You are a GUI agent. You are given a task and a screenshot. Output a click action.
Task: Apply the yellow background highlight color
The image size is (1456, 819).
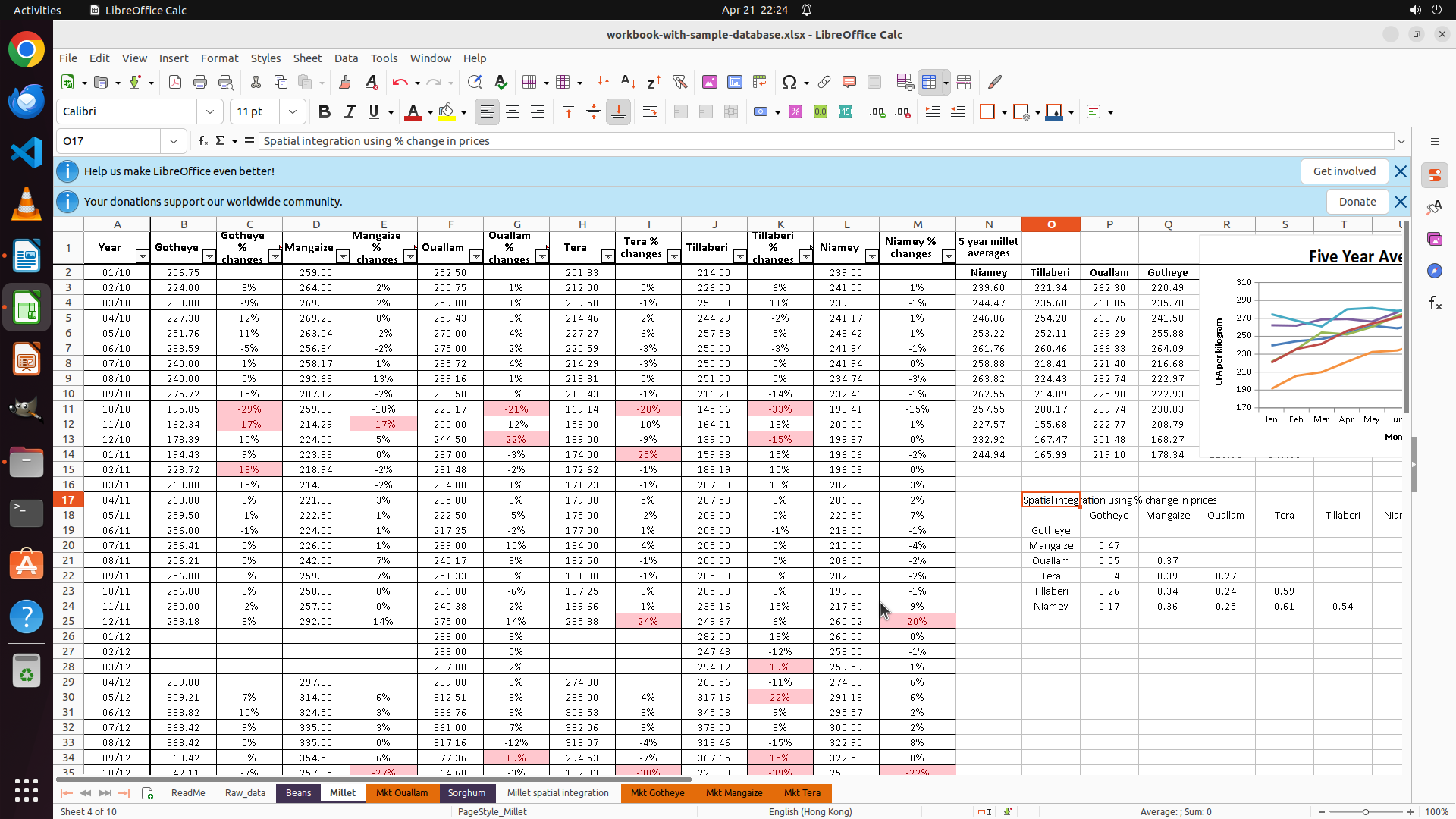[447, 112]
